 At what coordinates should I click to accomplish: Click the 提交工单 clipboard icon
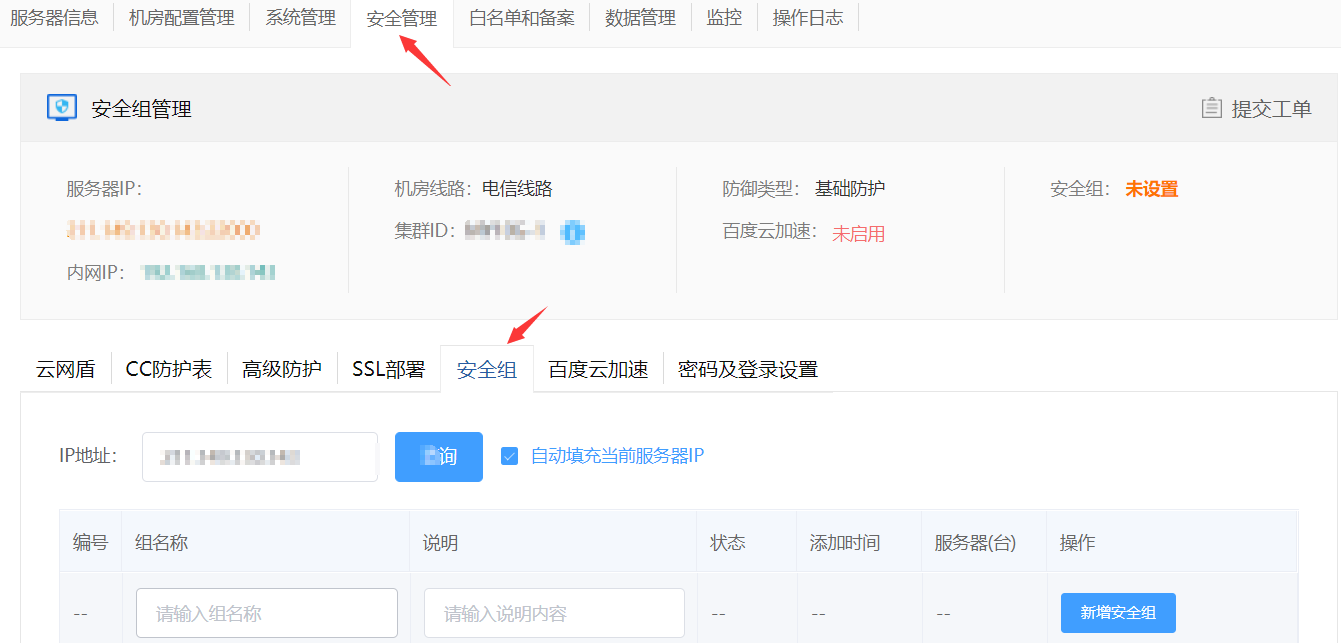point(1211,108)
